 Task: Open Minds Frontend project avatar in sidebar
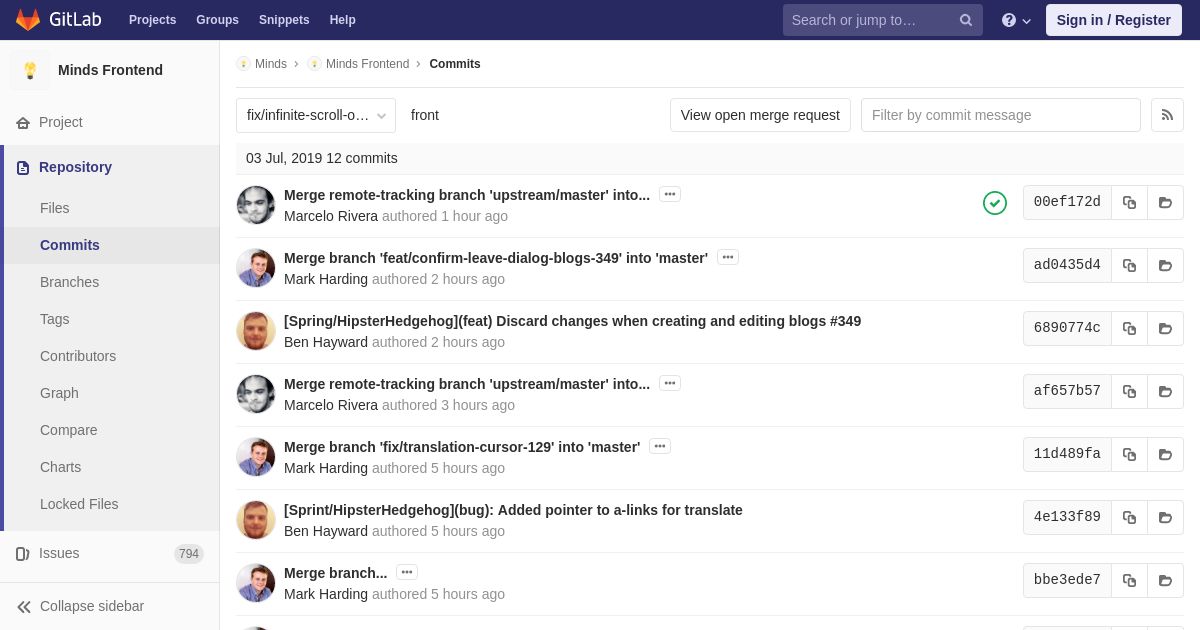tap(30, 70)
